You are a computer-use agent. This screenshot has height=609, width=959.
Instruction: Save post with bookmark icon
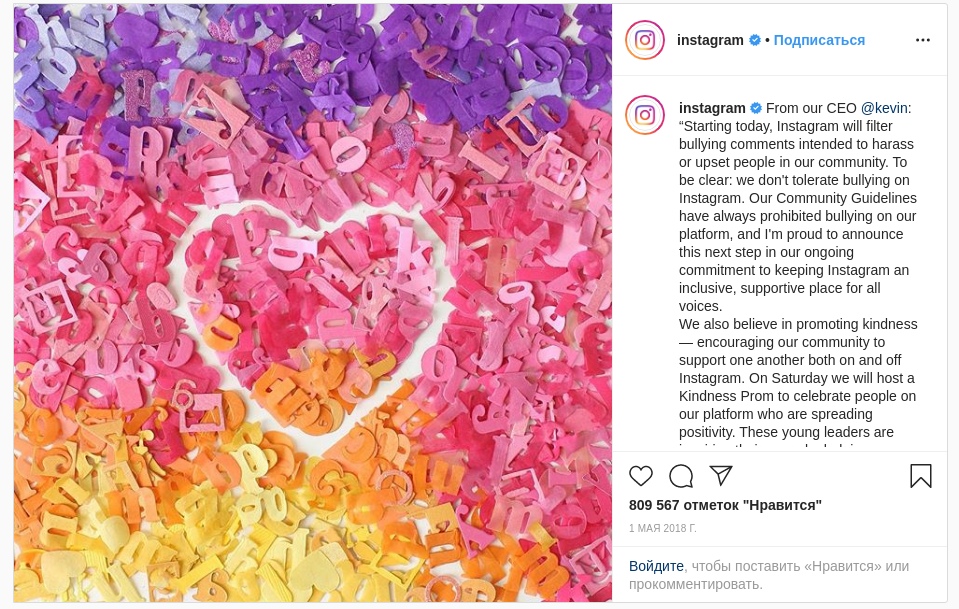920,476
